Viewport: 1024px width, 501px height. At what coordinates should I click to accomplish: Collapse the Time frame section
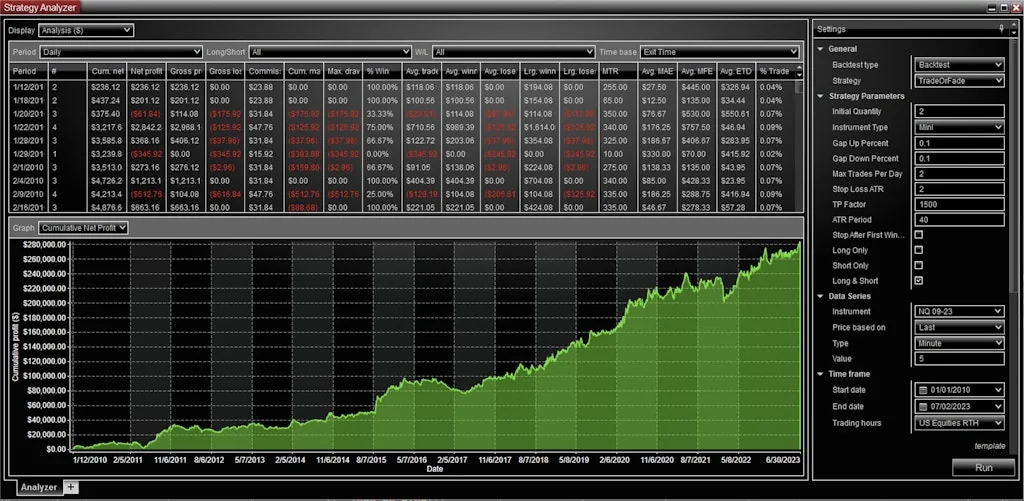click(820, 374)
